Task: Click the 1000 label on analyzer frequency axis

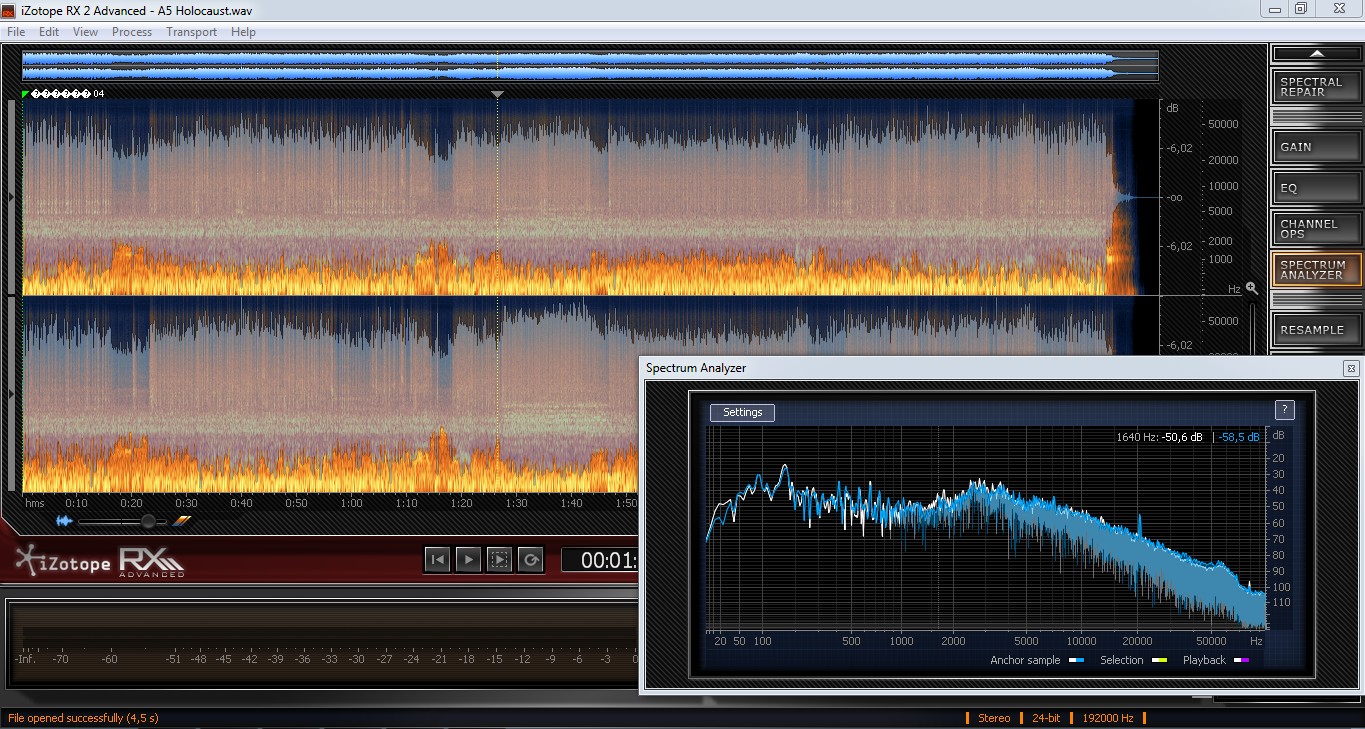Action: click(x=901, y=641)
